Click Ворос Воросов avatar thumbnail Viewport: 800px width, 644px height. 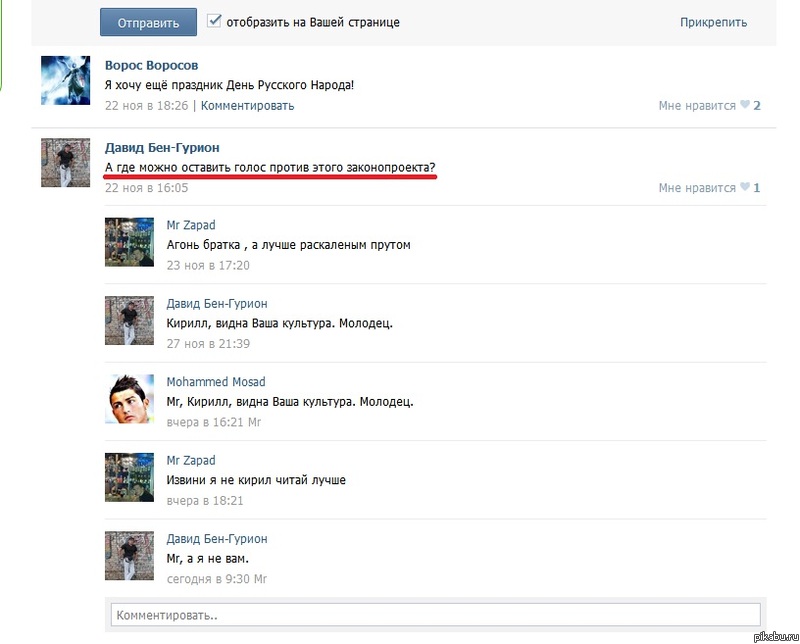[66, 81]
